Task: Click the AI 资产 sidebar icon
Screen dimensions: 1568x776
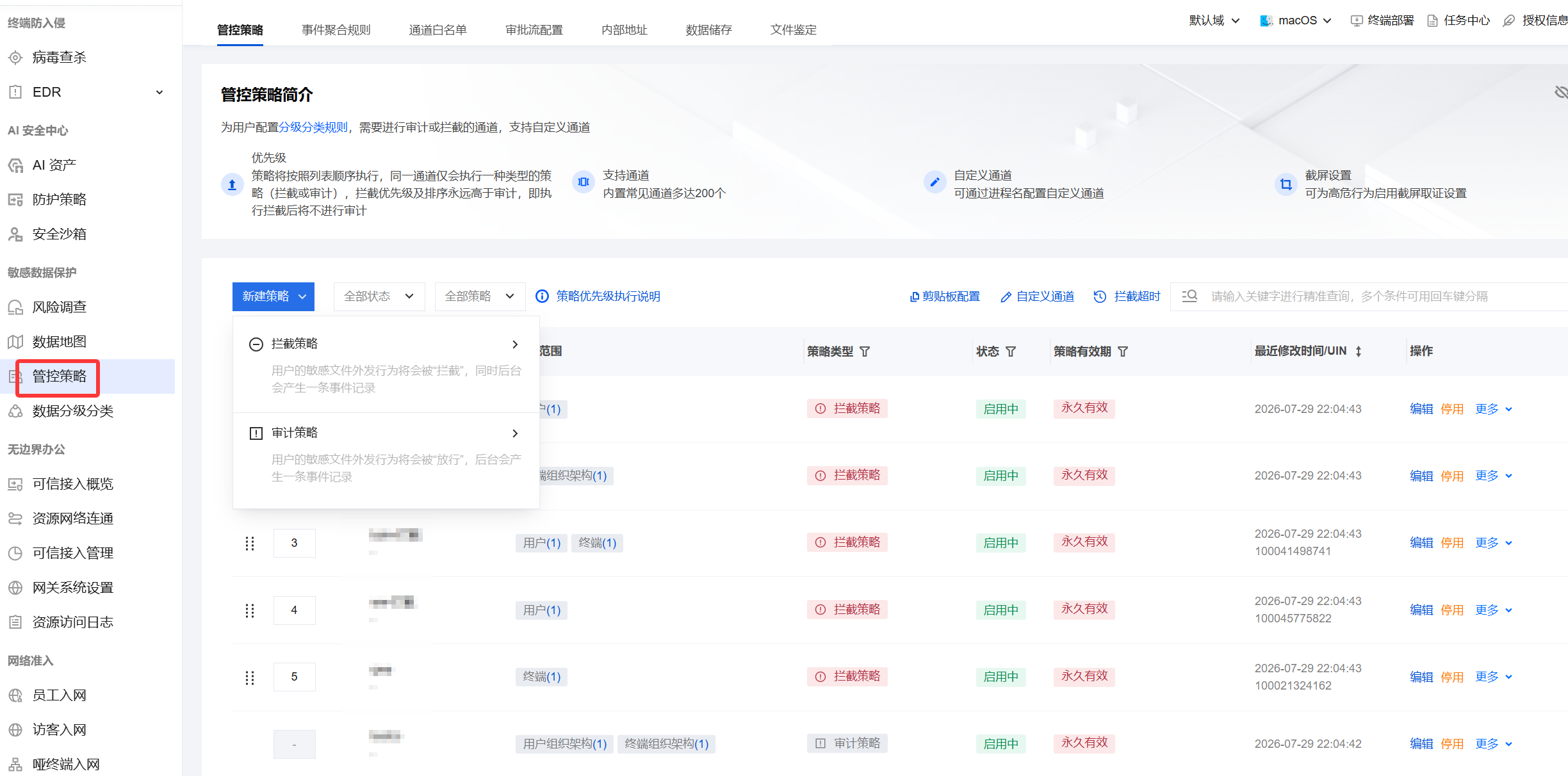Action: (15, 165)
